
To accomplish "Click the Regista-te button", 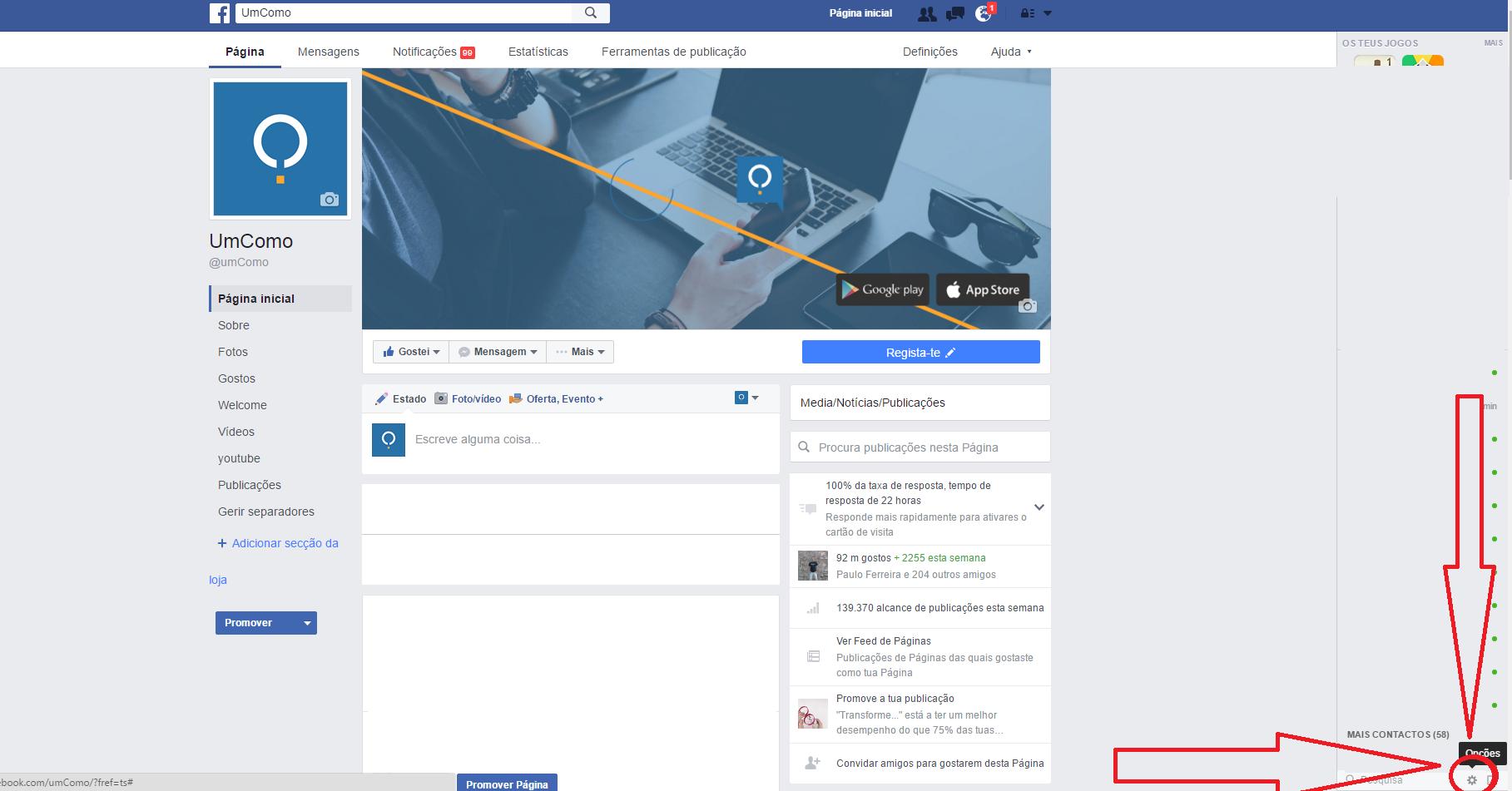I will pyautogui.click(x=920, y=353).
